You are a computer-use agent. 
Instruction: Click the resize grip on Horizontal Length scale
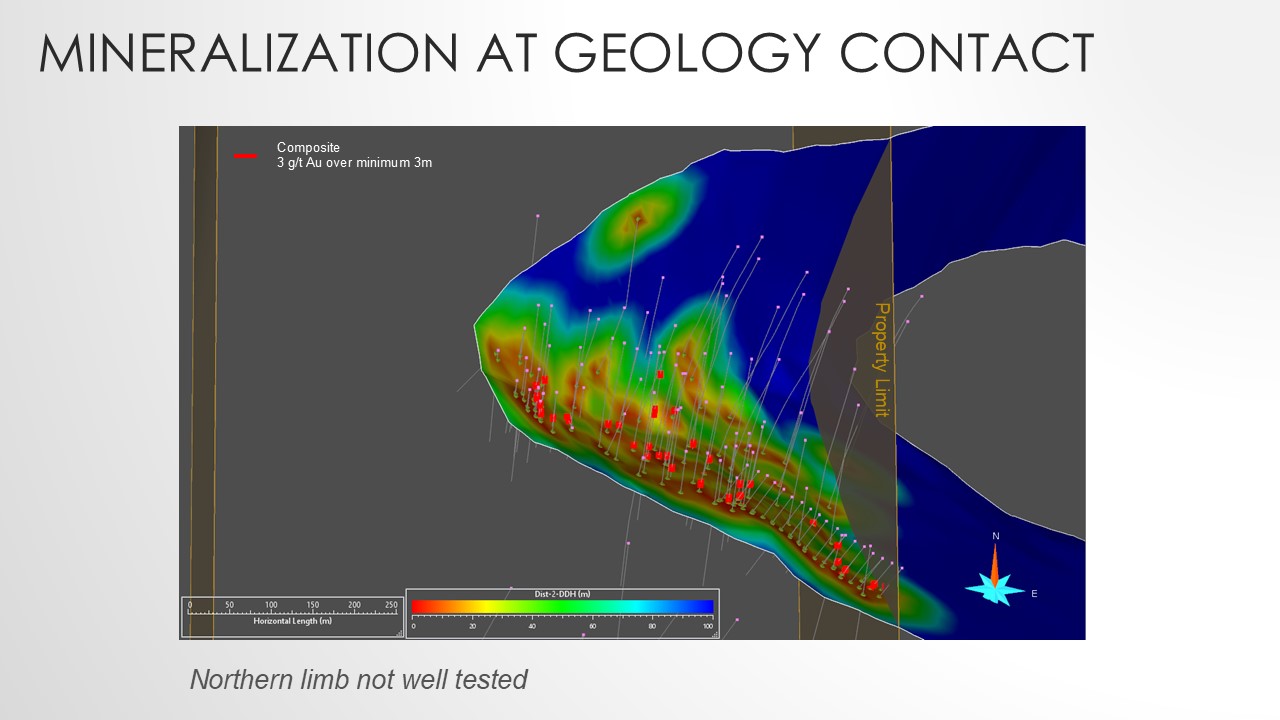tap(399, 633)
